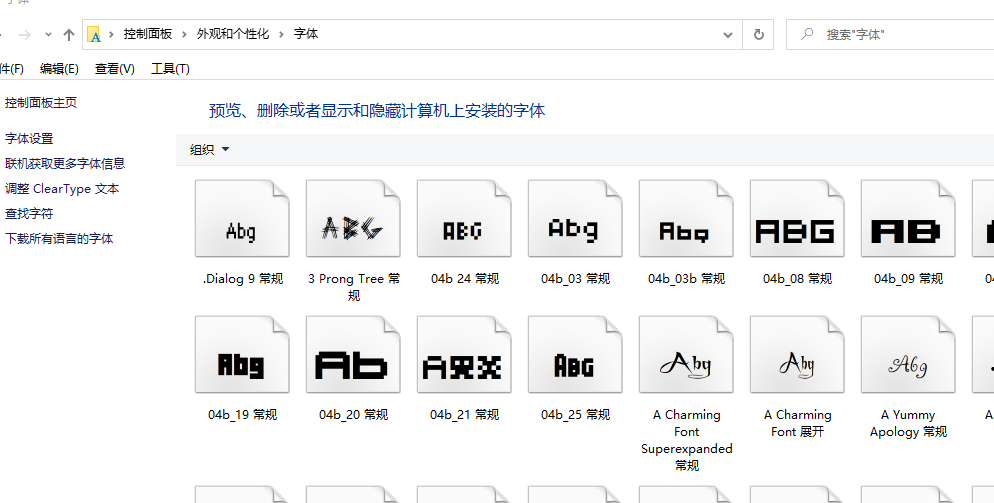Image resolution: width=994 pixels, height=503 pixels.
Task: Expand chevron after 外观和个性化 breadcrumb
Action: pos(281,34)
